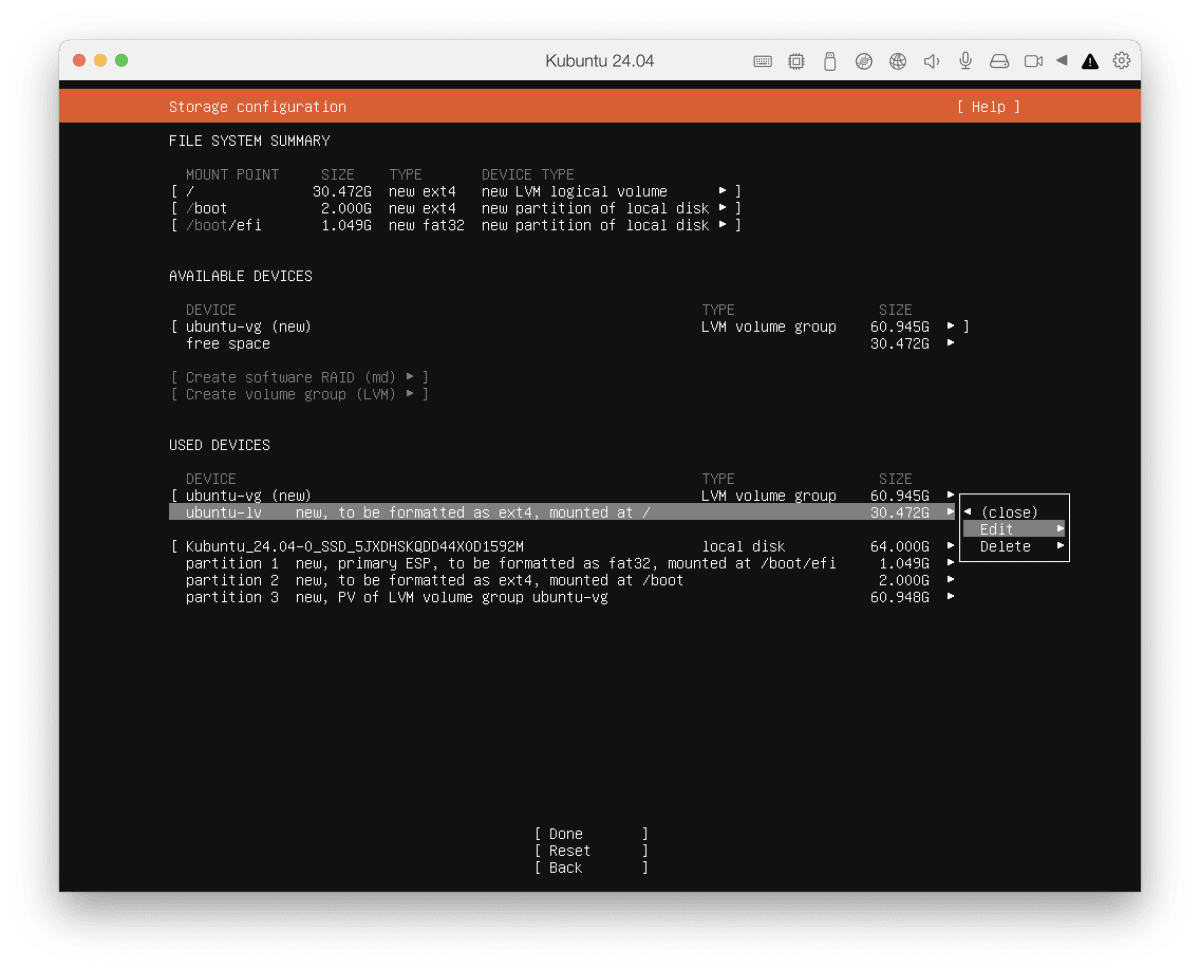Click the Reset button
1200x970 pixels.
click(x=591, y=851)
